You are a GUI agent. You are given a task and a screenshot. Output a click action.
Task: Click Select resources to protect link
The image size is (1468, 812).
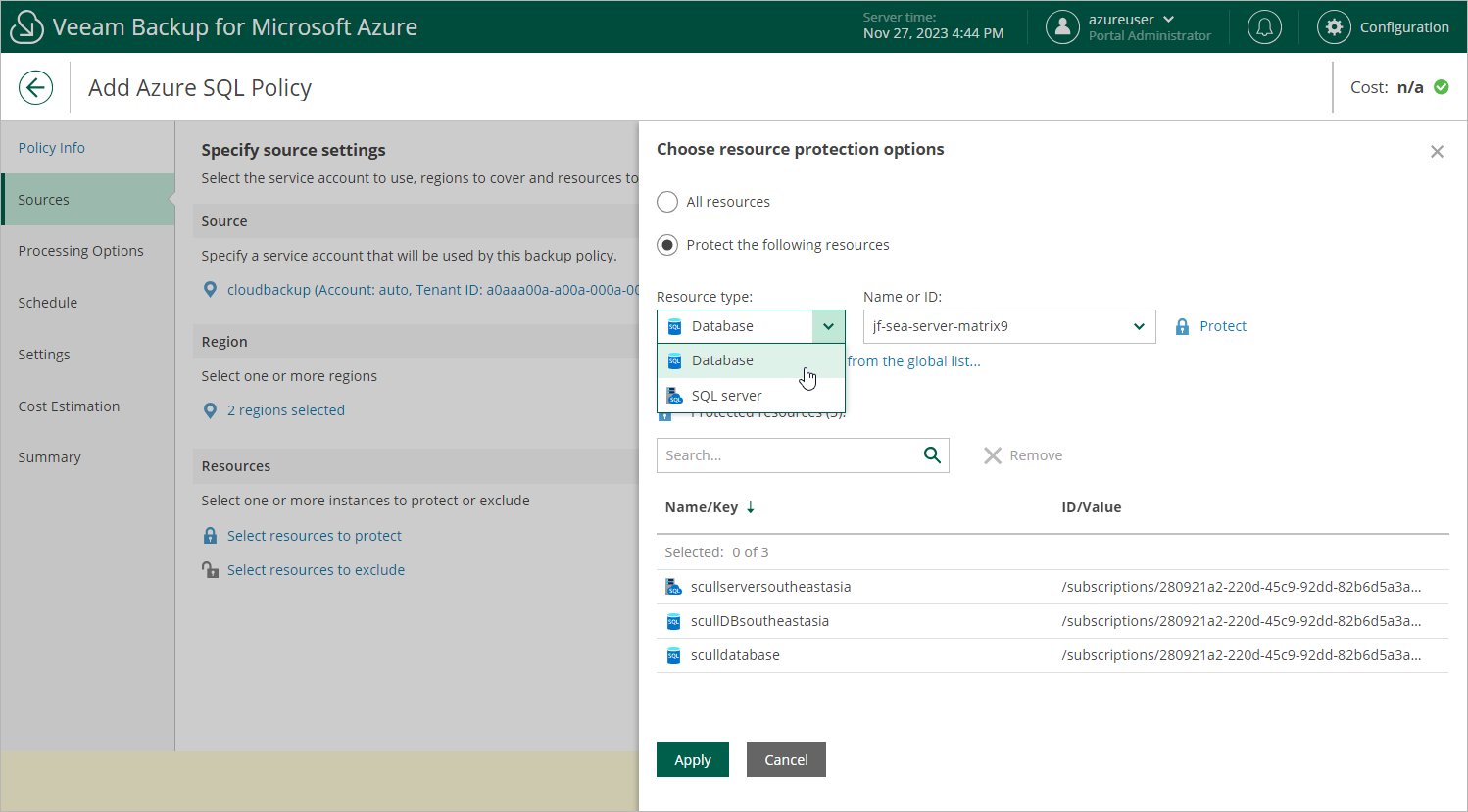[315, 536]
